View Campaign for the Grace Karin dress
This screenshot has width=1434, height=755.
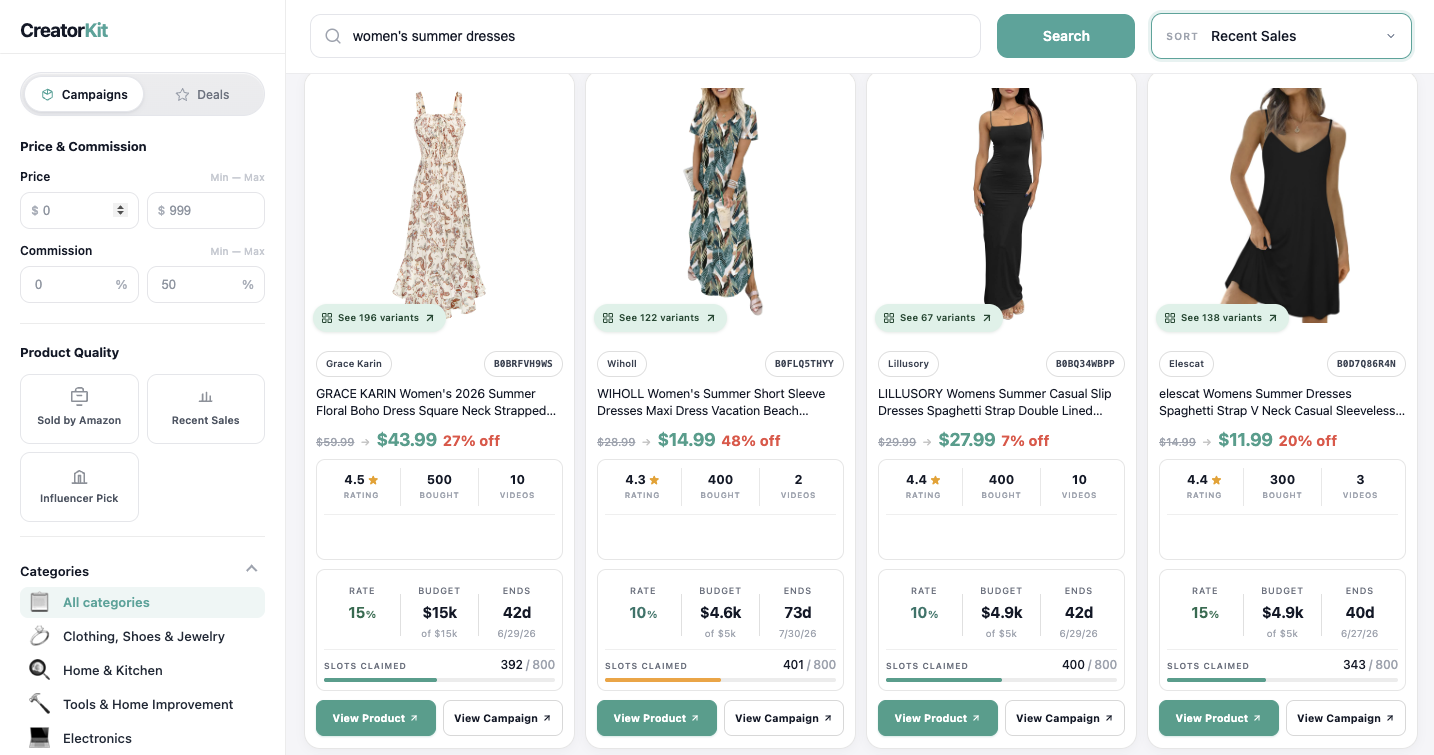coord(503,718)
